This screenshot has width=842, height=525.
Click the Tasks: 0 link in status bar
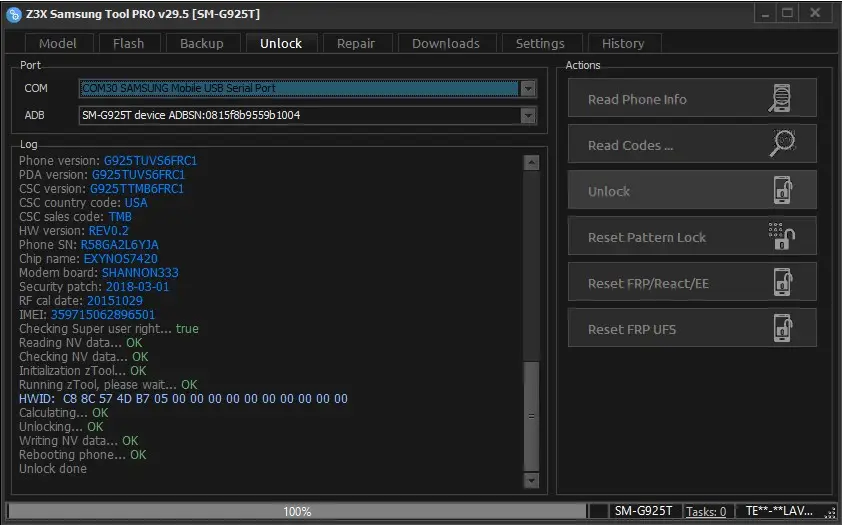tap(706, 511)
